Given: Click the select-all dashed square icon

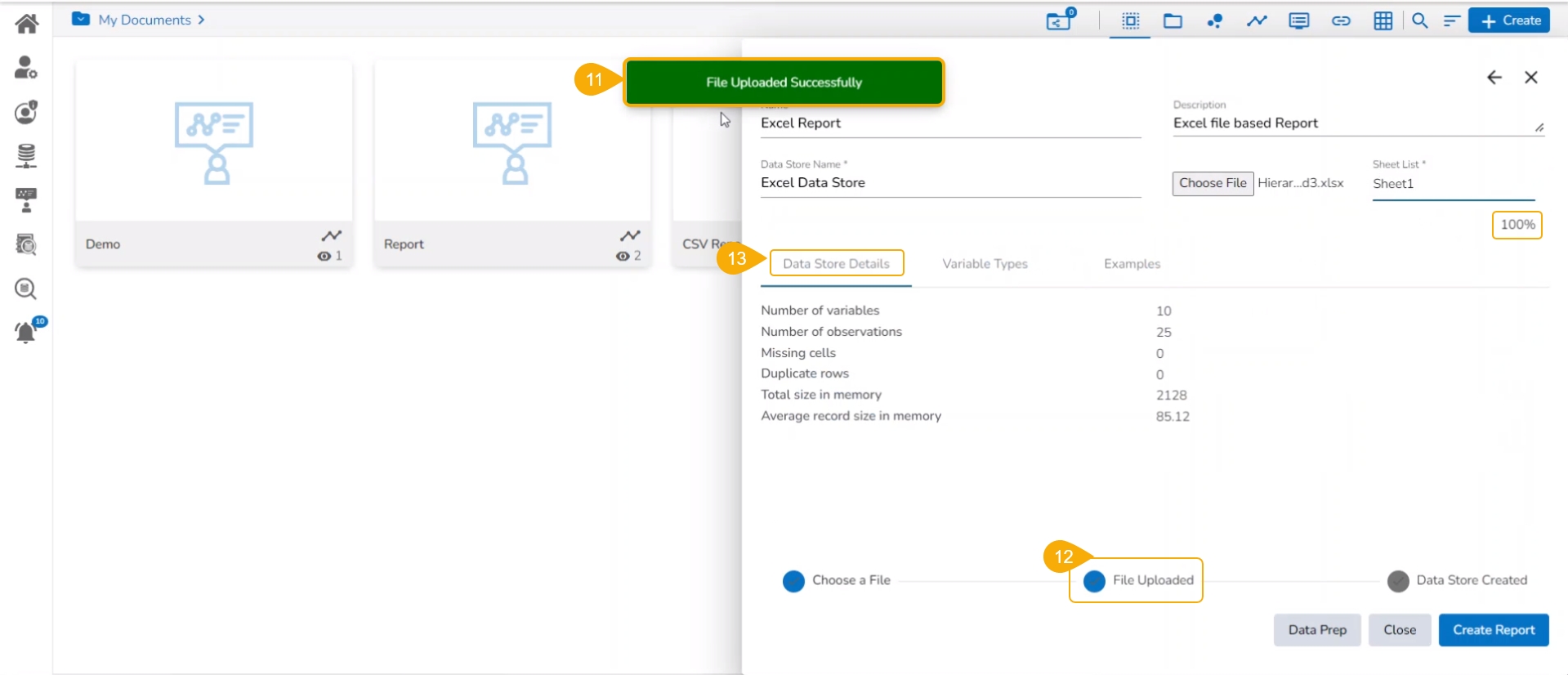Looking at the screenshot, I should click(1131, 21).
